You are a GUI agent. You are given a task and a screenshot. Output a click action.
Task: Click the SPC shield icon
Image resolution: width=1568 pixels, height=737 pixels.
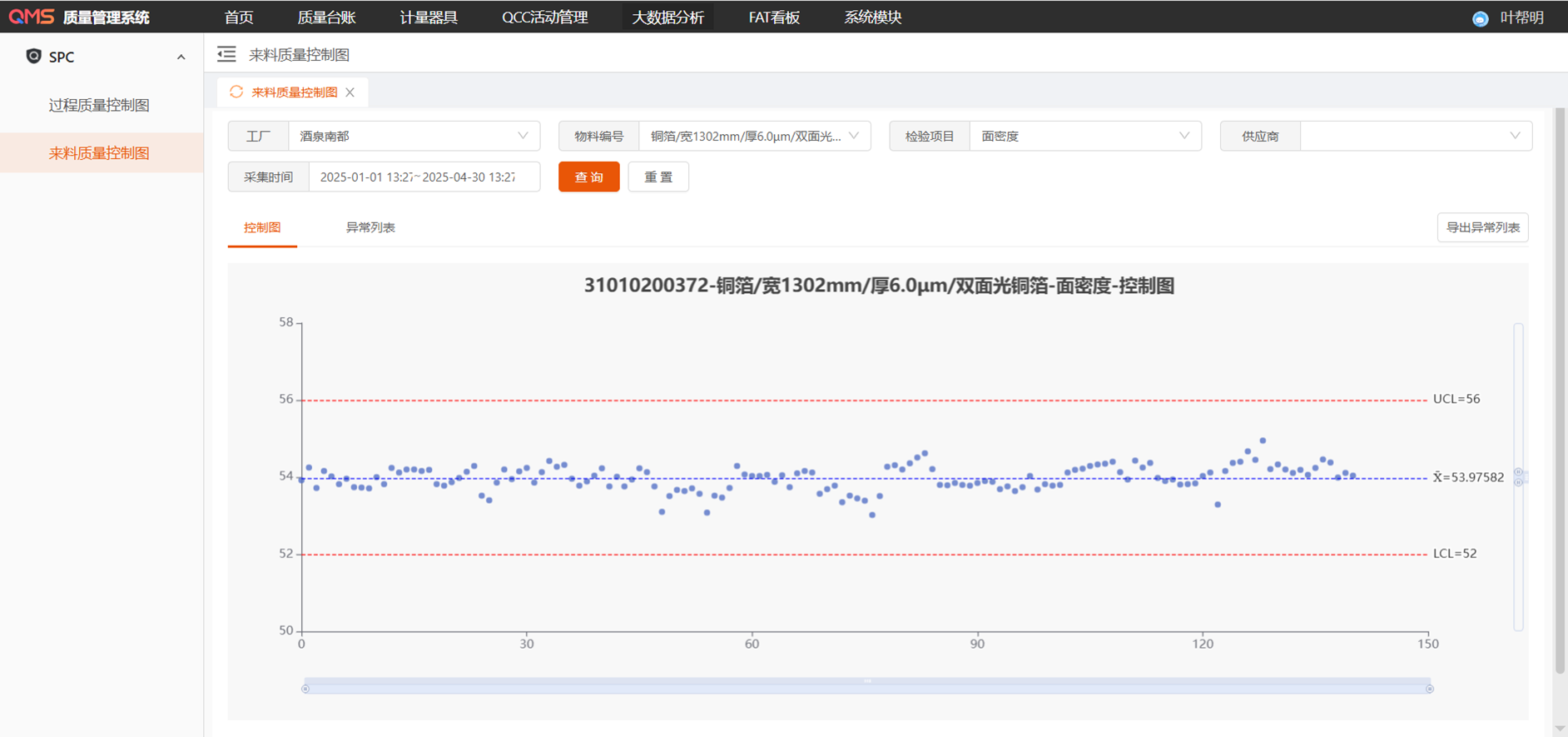(x=33, y=57)
